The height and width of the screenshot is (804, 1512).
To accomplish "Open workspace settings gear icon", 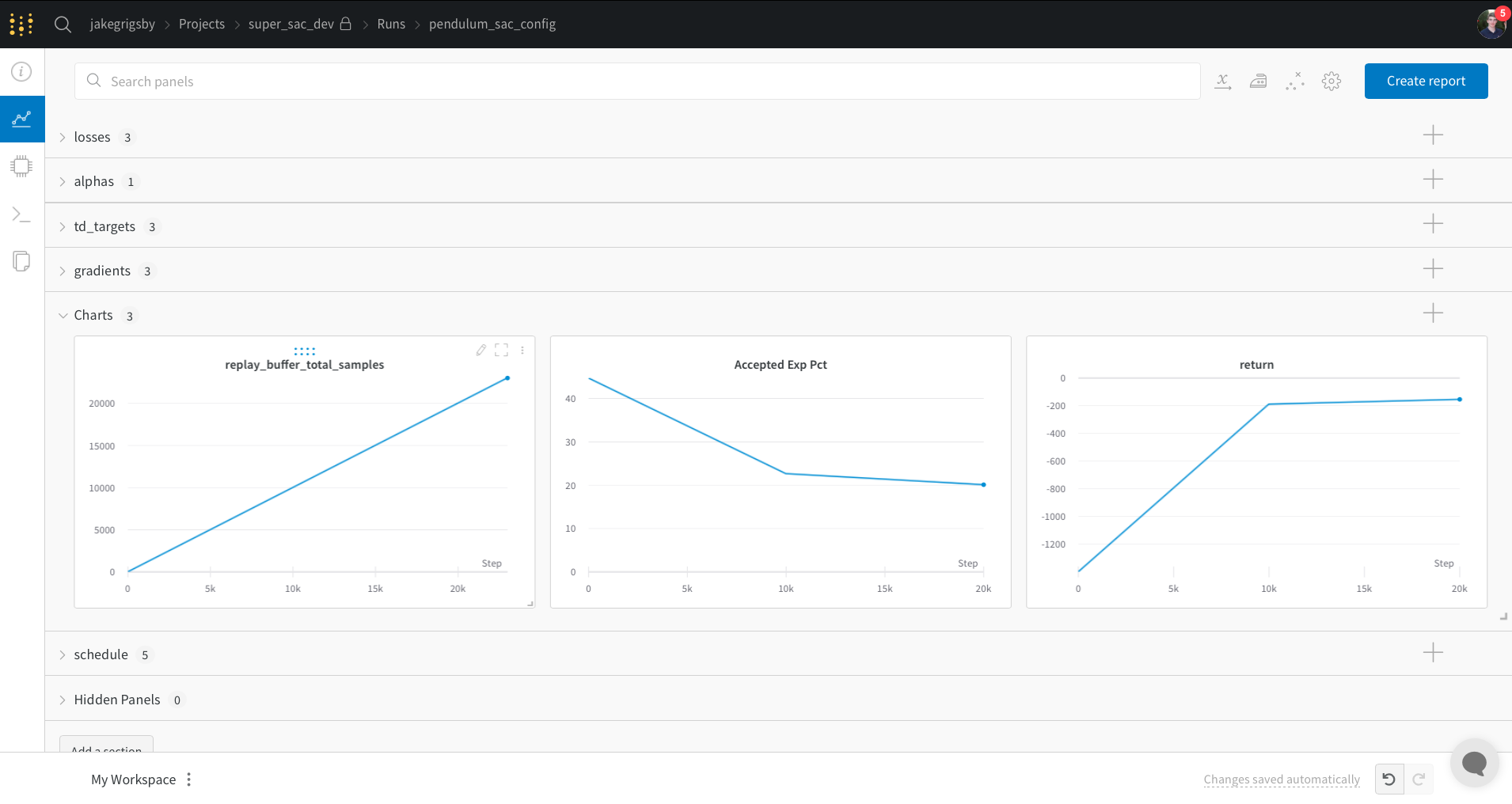I will point(1332,82).
